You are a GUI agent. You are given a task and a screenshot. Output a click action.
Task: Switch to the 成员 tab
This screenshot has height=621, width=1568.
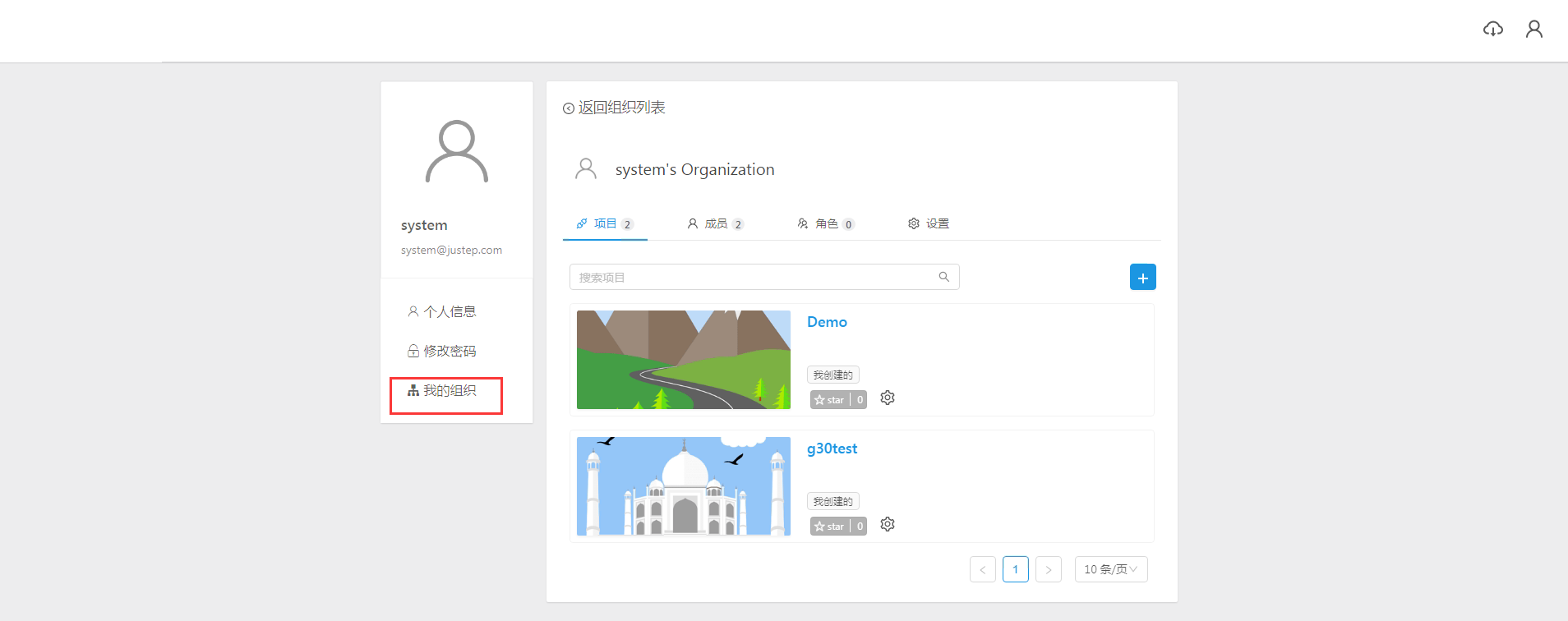(x=715, y=223)
